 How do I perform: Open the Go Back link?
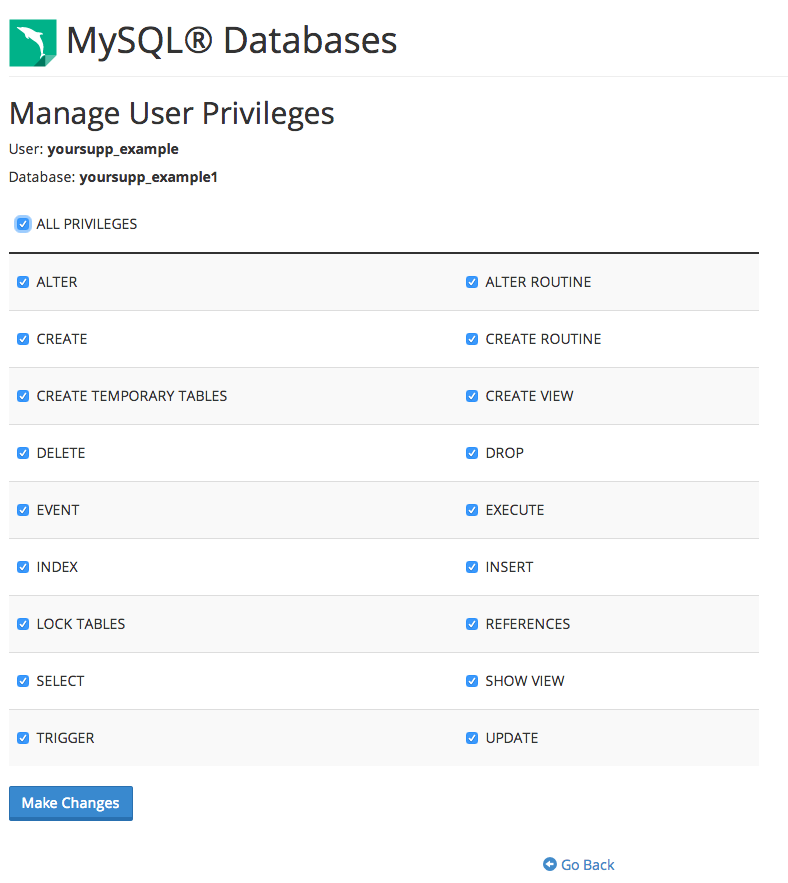pos(586,864)
